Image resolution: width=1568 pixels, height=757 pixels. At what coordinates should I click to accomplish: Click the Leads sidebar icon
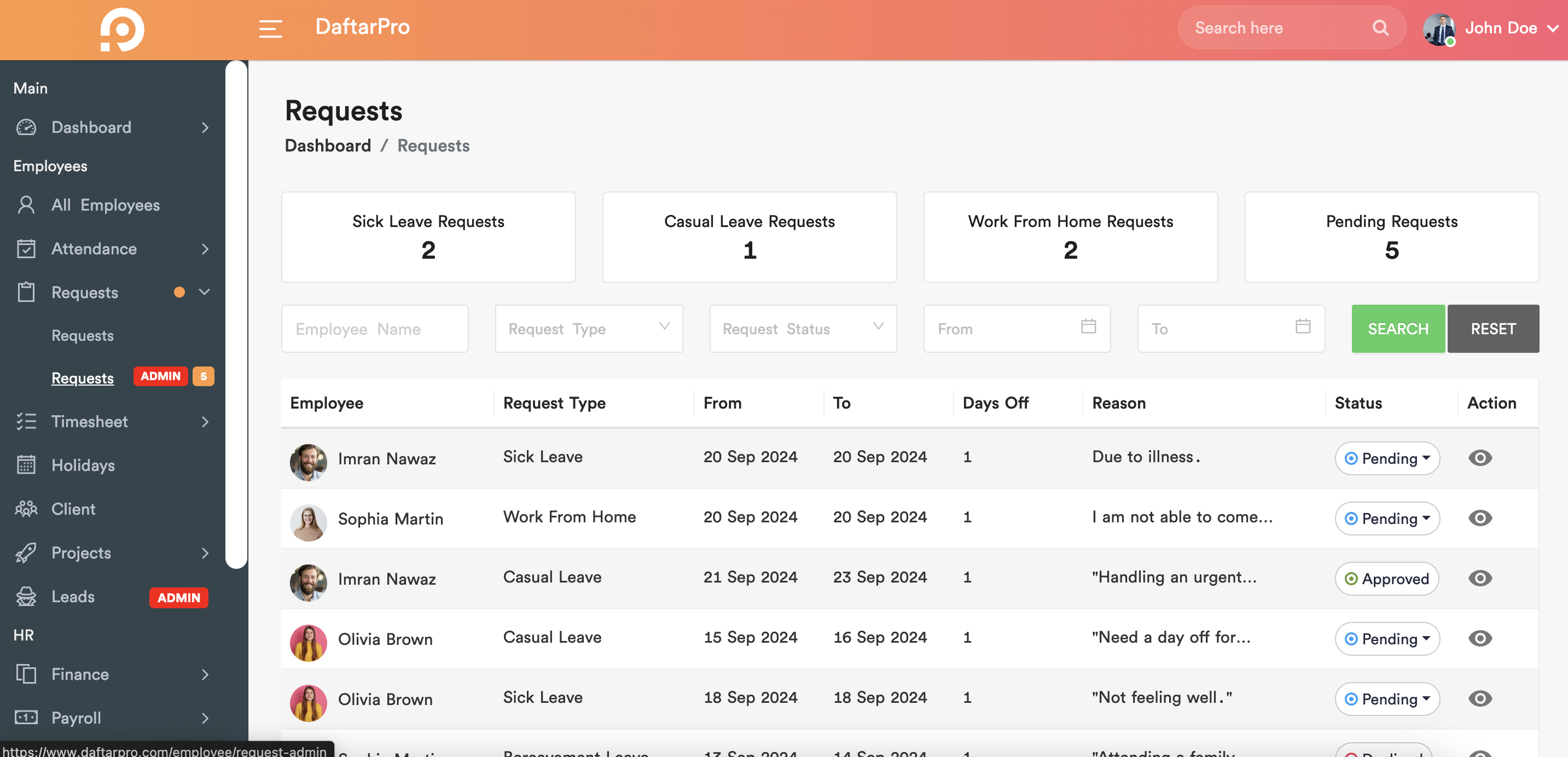coord(26,596)
